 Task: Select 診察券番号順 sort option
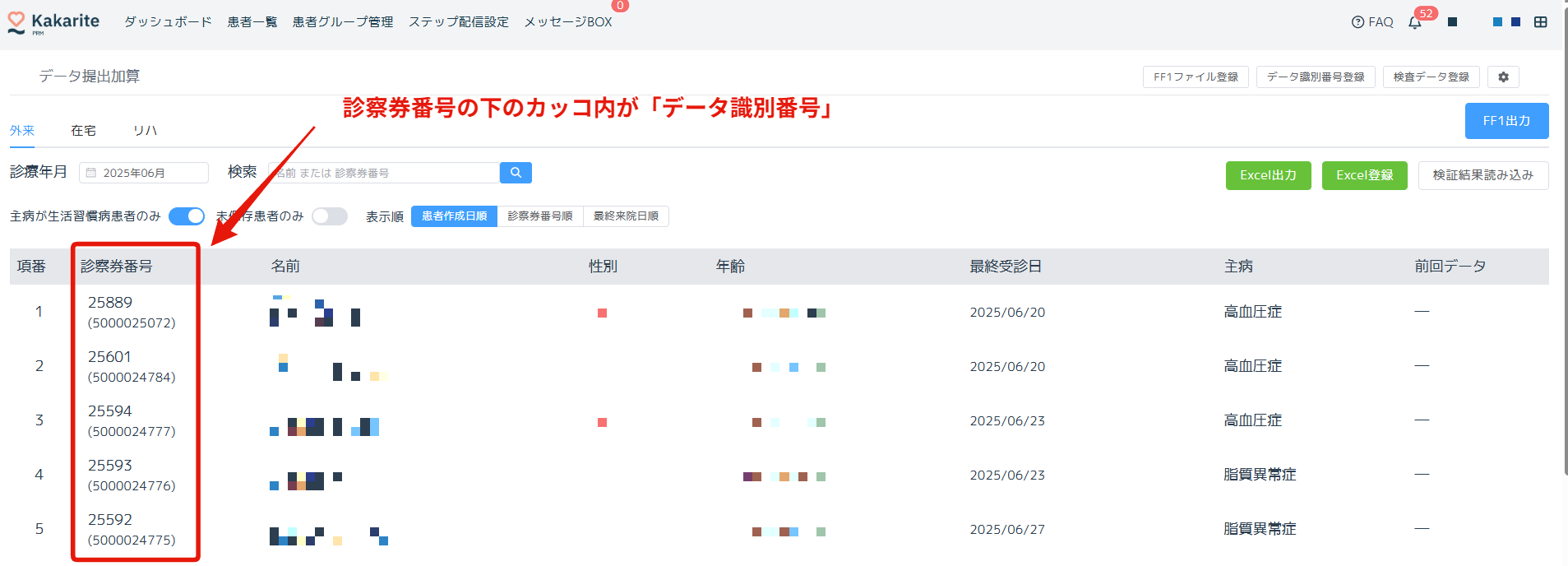539,216
